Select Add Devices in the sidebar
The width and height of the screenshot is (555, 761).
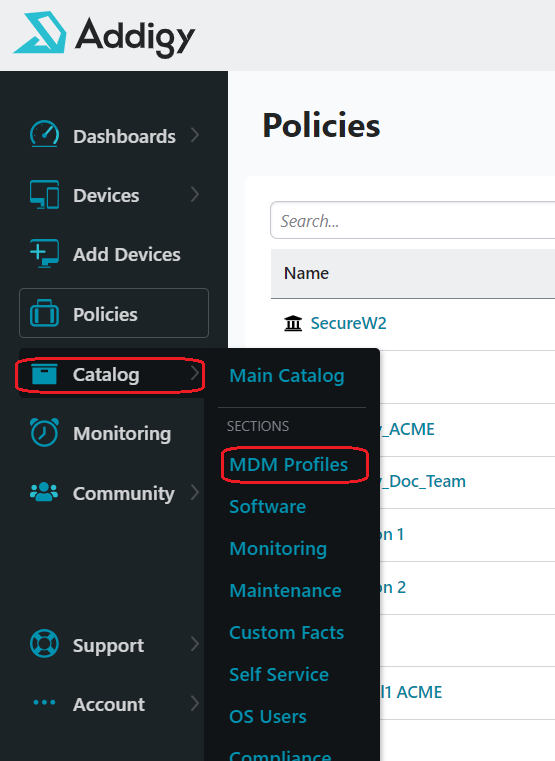(114, 254)
